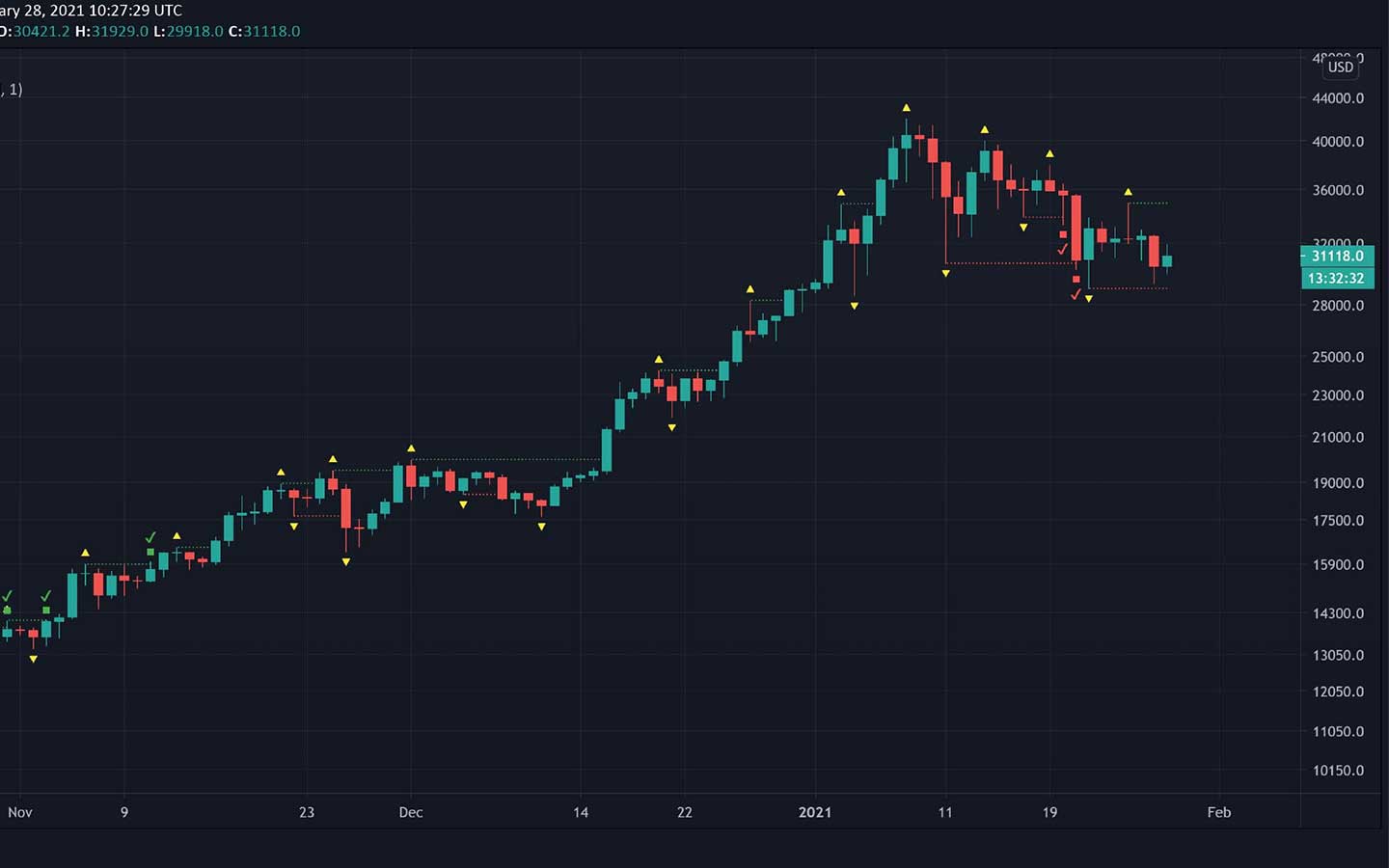Click the bar countdown timer 13:32:32
The height and width of the screenshot is (868, 1389).
click(x=1337, y=279)
